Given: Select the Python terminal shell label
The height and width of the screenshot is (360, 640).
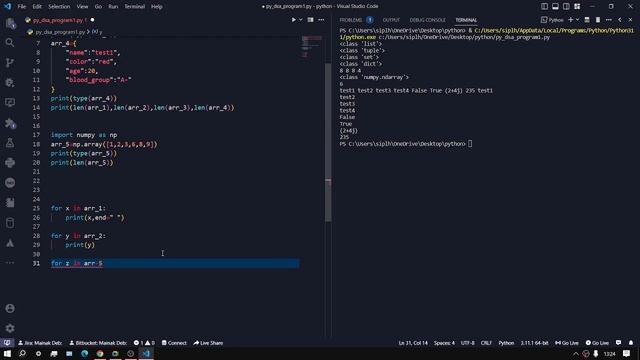Looking at the screenshot, I should (x=552, y=20).
